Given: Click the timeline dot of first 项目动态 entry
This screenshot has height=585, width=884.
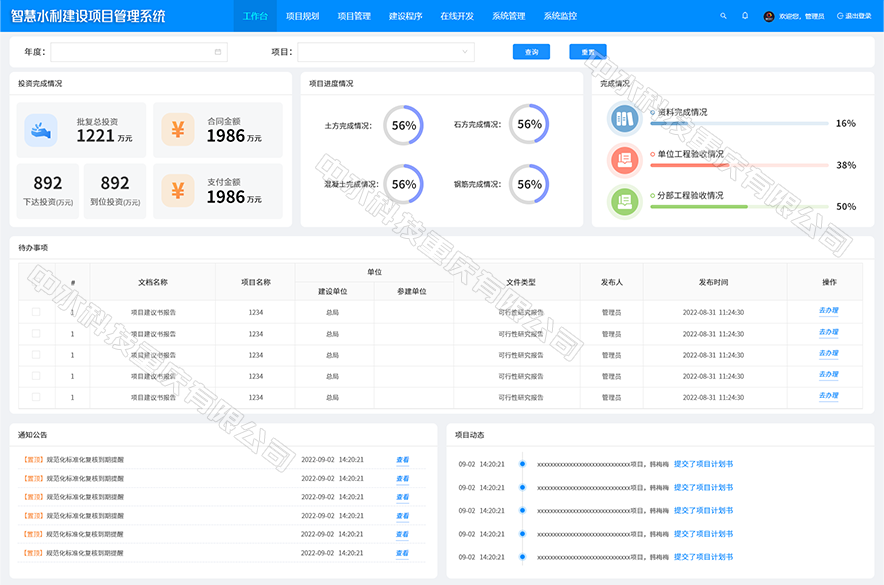Looking at the screenshot, I should coord(523,464).
